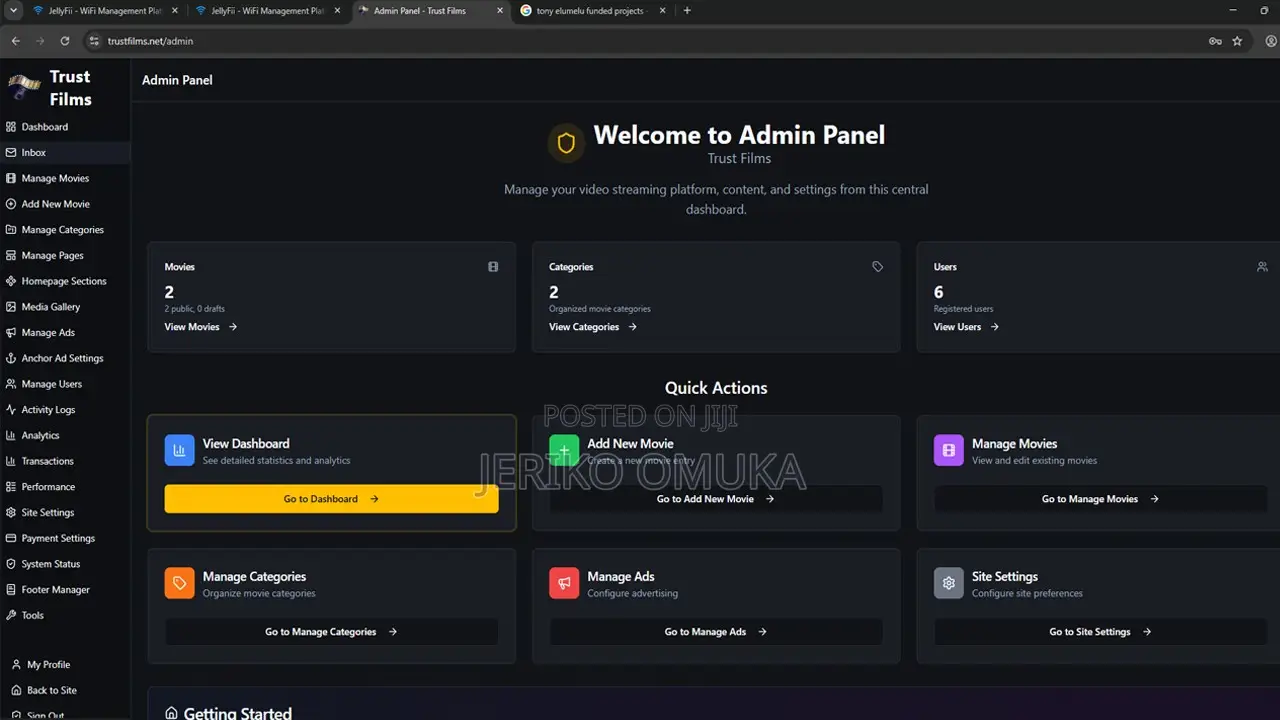The height and width of the screenshot is (720, 1280).
Task: Click the "Registered users" text
Action: click(x=964, y=309)
